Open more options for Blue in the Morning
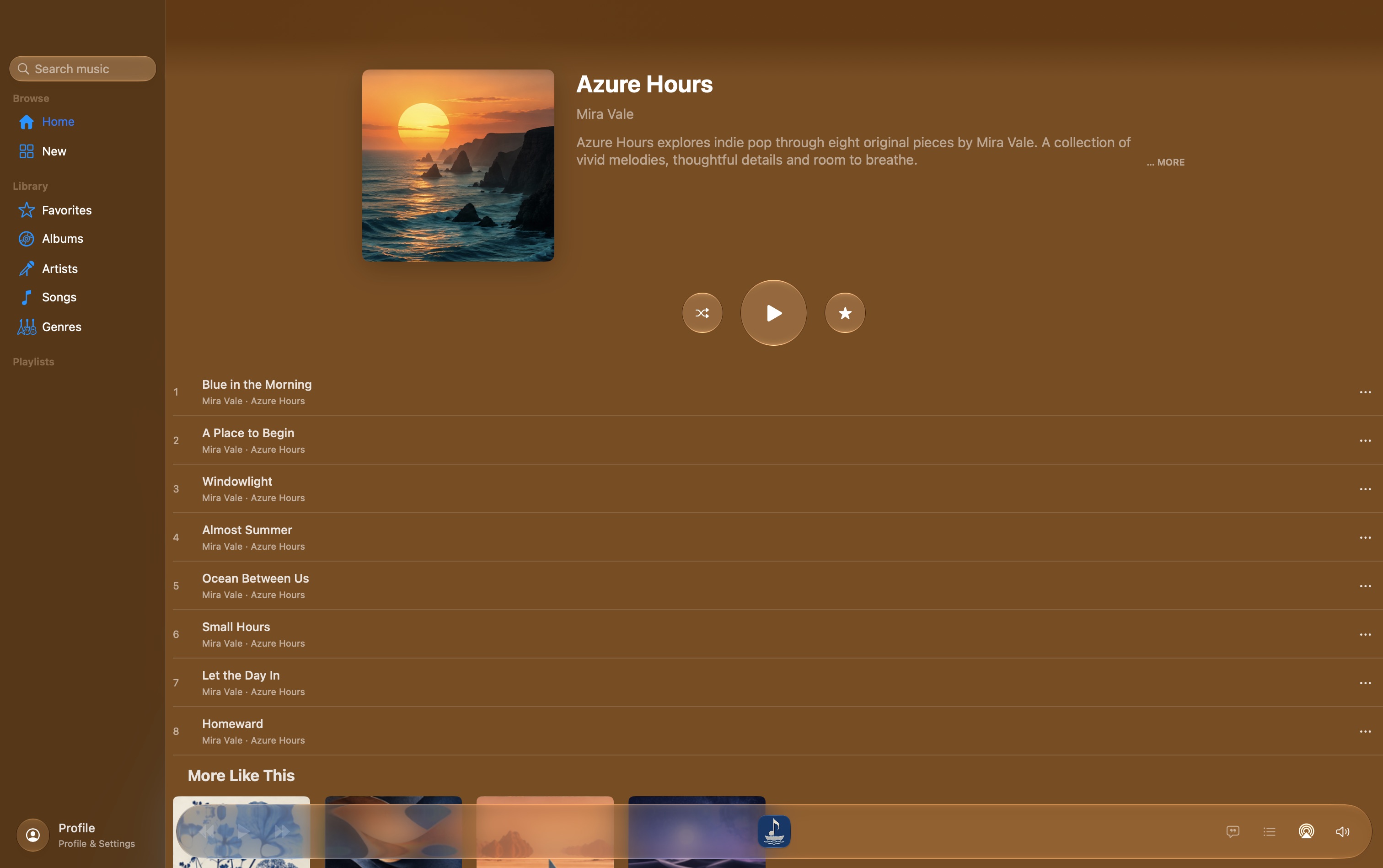The width and height of the screenshot is (1383, 868). point(1365,392)
